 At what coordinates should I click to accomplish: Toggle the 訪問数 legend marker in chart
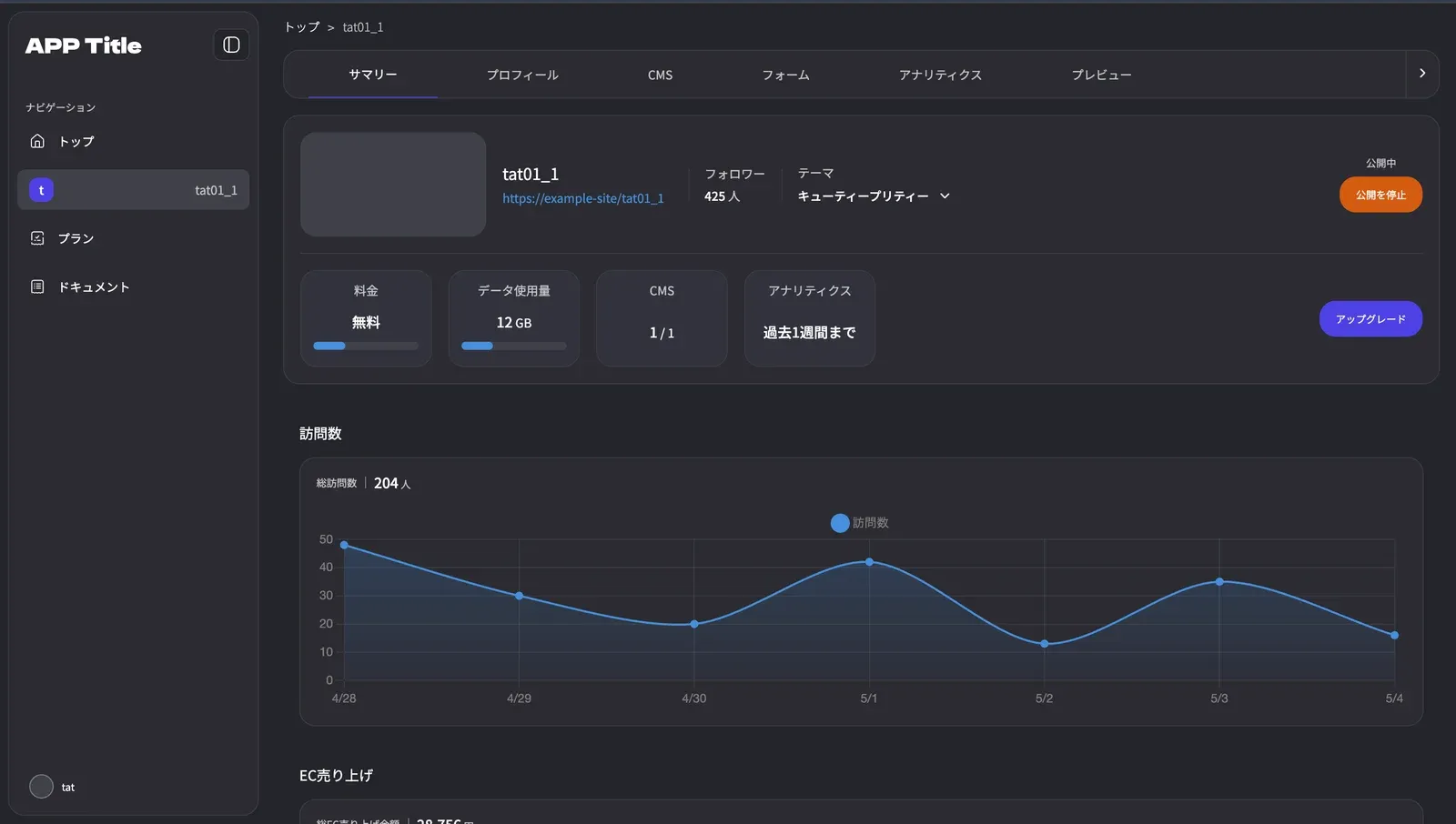(840, 523)
